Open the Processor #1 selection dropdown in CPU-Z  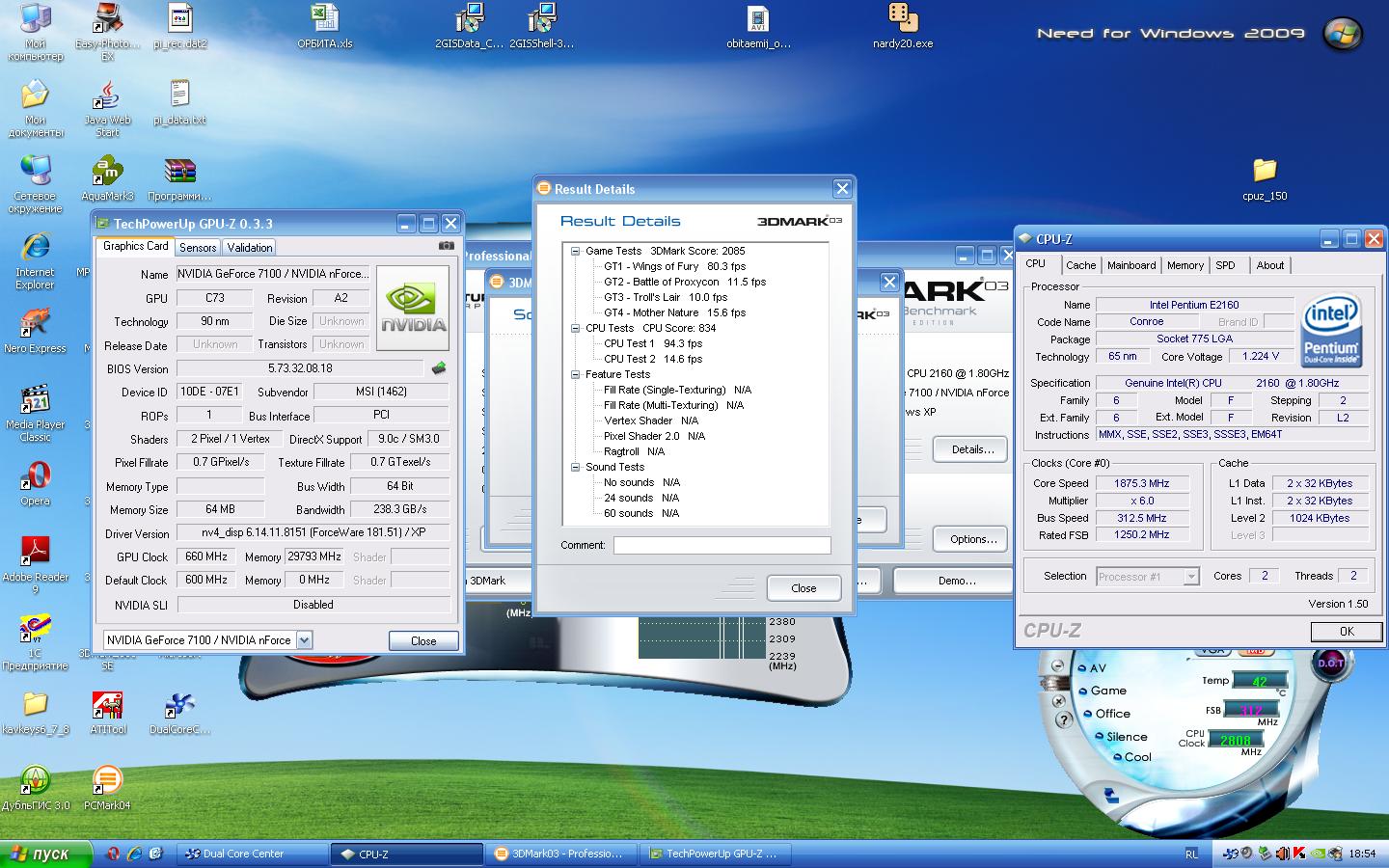point(1191,577)
